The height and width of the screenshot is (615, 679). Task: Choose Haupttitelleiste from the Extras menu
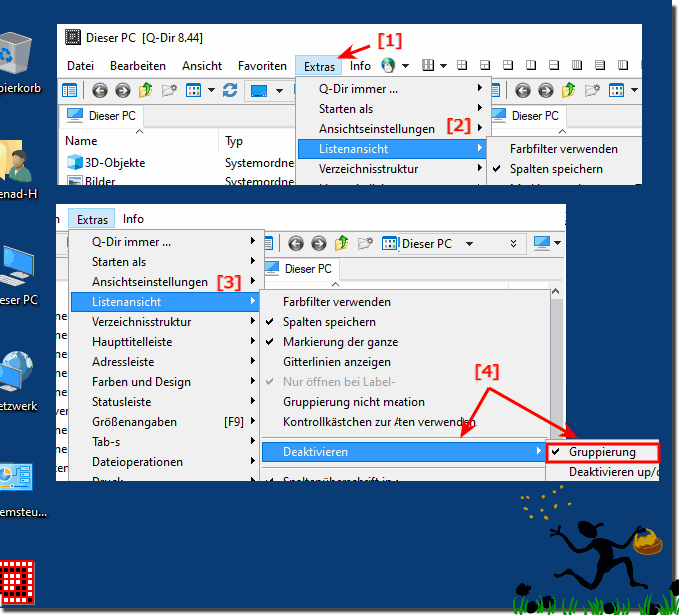165,342
